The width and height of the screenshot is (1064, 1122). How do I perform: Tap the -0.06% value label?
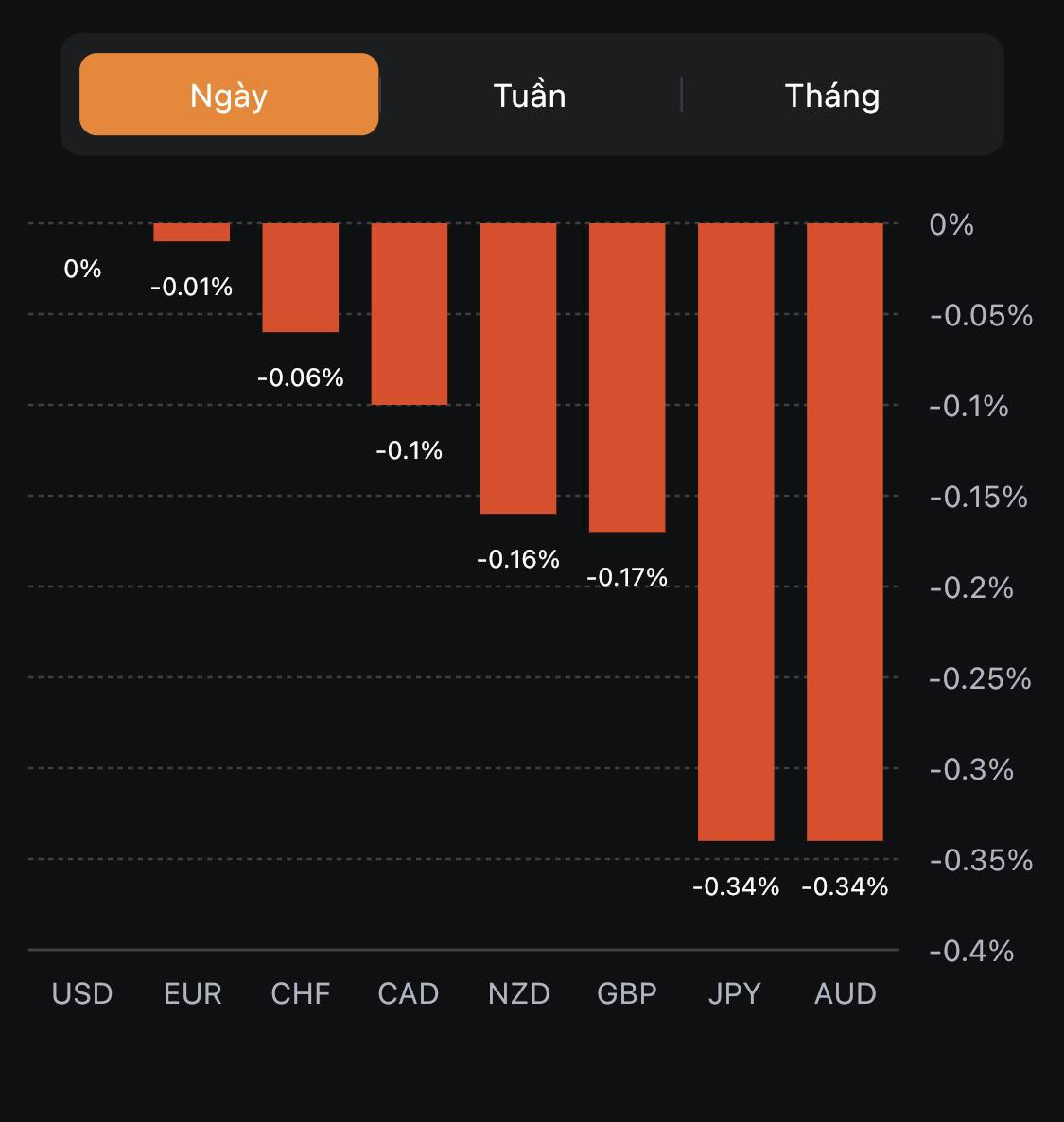point(301,377)
